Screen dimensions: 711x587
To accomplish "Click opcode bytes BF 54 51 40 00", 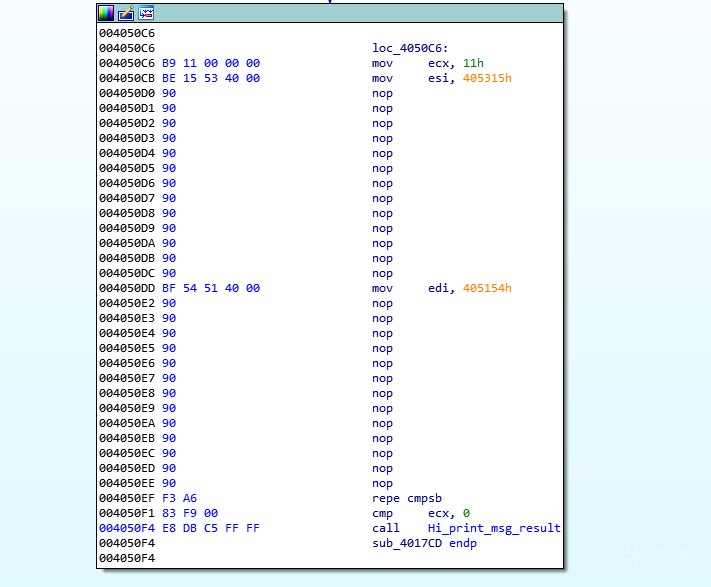I will pyautogui.click(x=211, y=288).
